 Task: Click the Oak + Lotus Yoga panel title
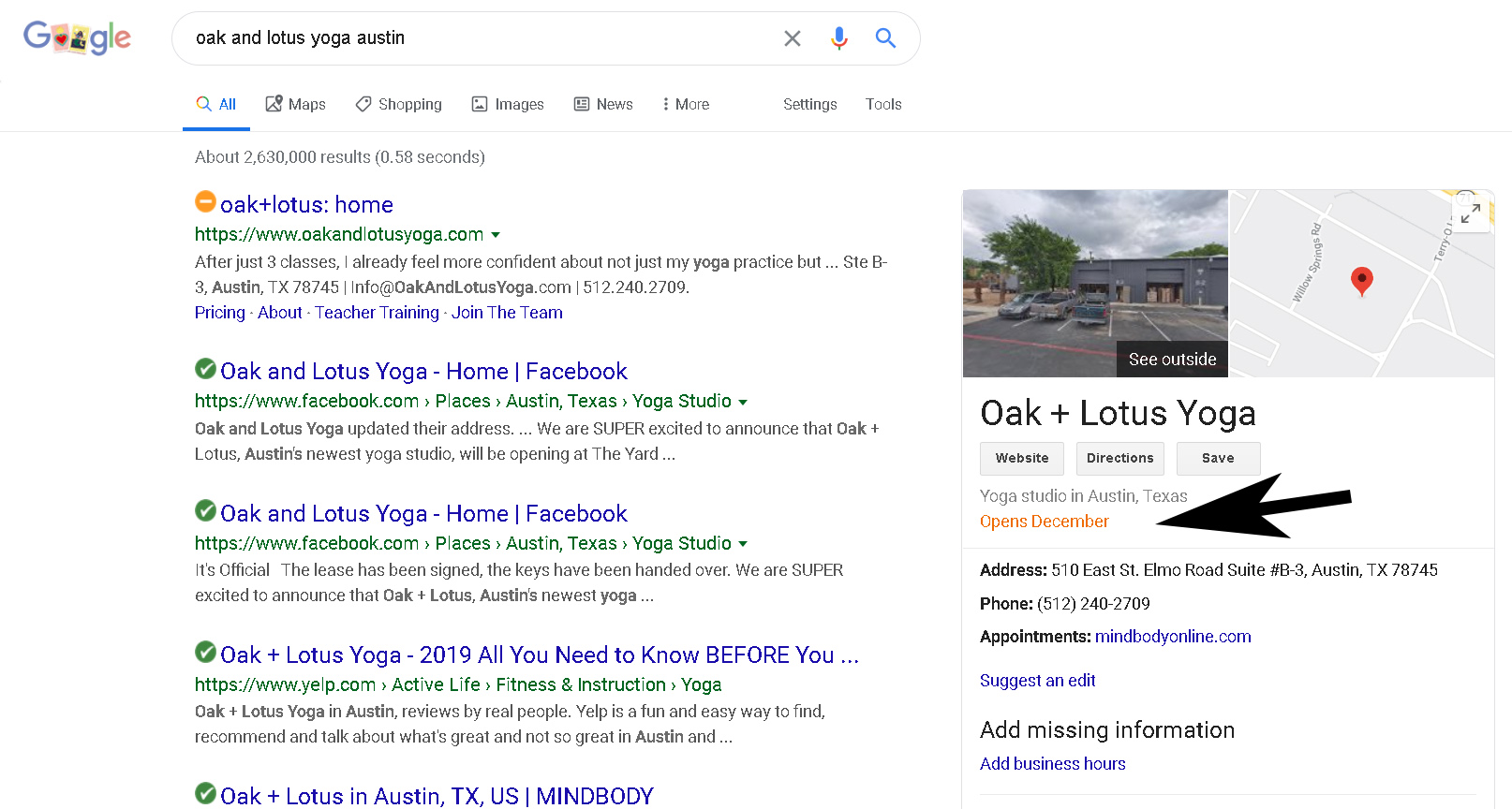(x=1118, y=413)
